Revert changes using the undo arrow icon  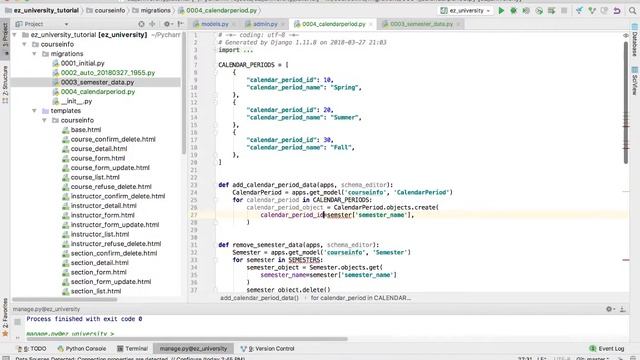[617, 11]
